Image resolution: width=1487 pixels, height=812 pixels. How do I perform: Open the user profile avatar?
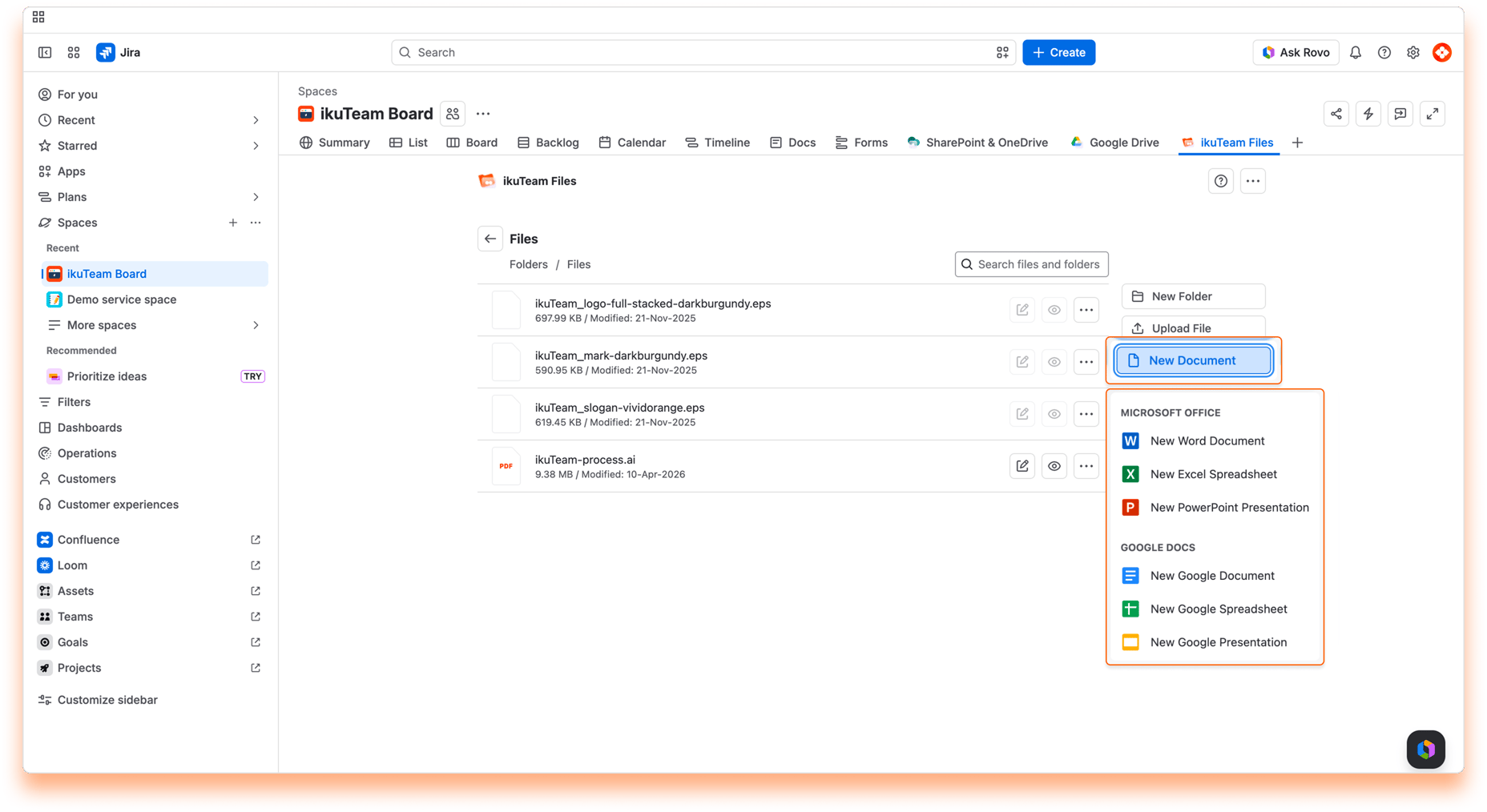coord(1442,52)
